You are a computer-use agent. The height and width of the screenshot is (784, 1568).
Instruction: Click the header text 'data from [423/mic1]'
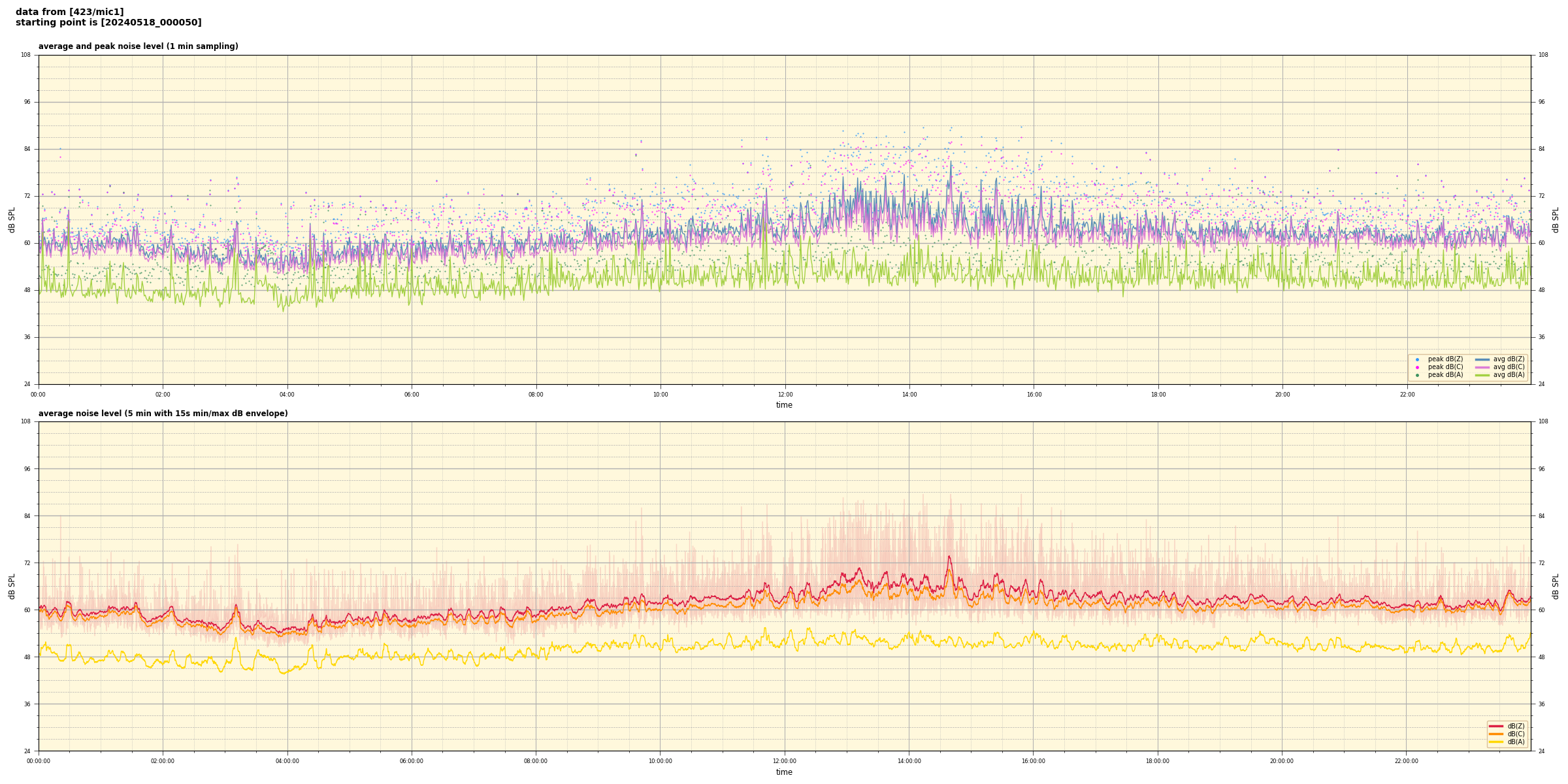[x=69, y=12]
